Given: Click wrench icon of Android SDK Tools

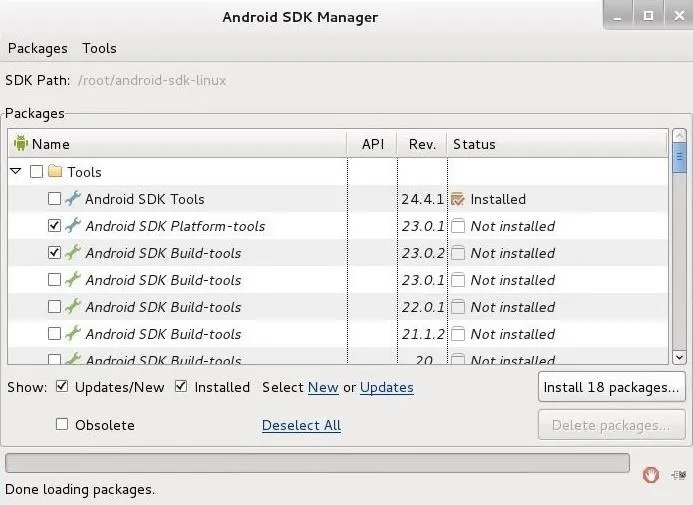Looking at the screenshot, I should [x=73, y=198].
